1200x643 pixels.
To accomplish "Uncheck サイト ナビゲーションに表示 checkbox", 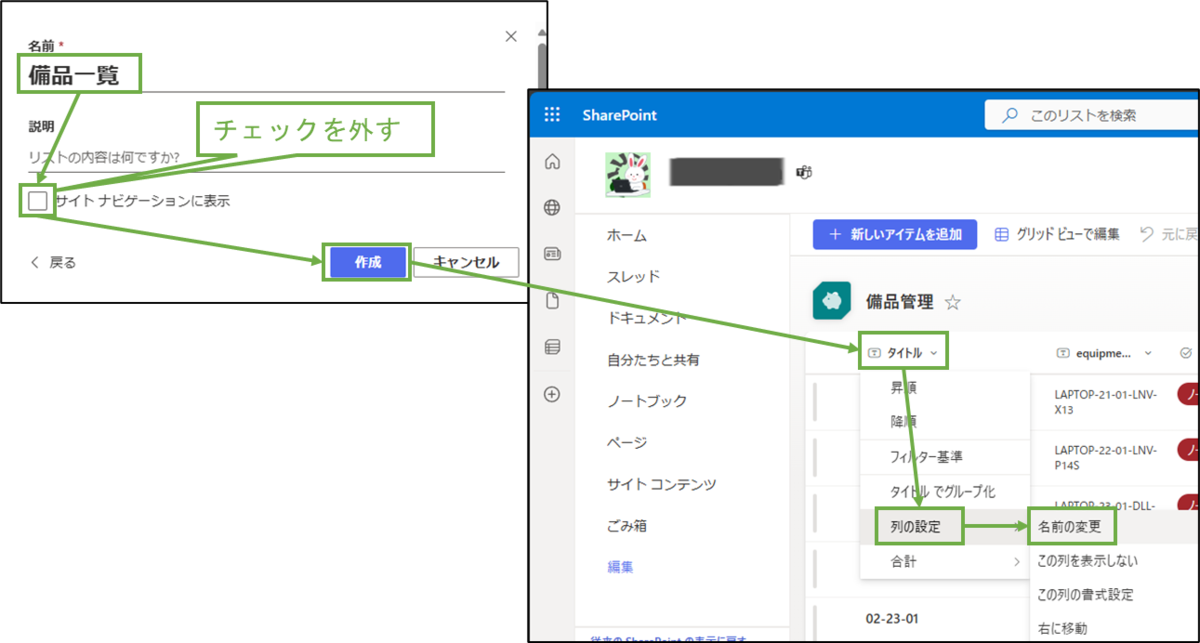I will 38,201.
